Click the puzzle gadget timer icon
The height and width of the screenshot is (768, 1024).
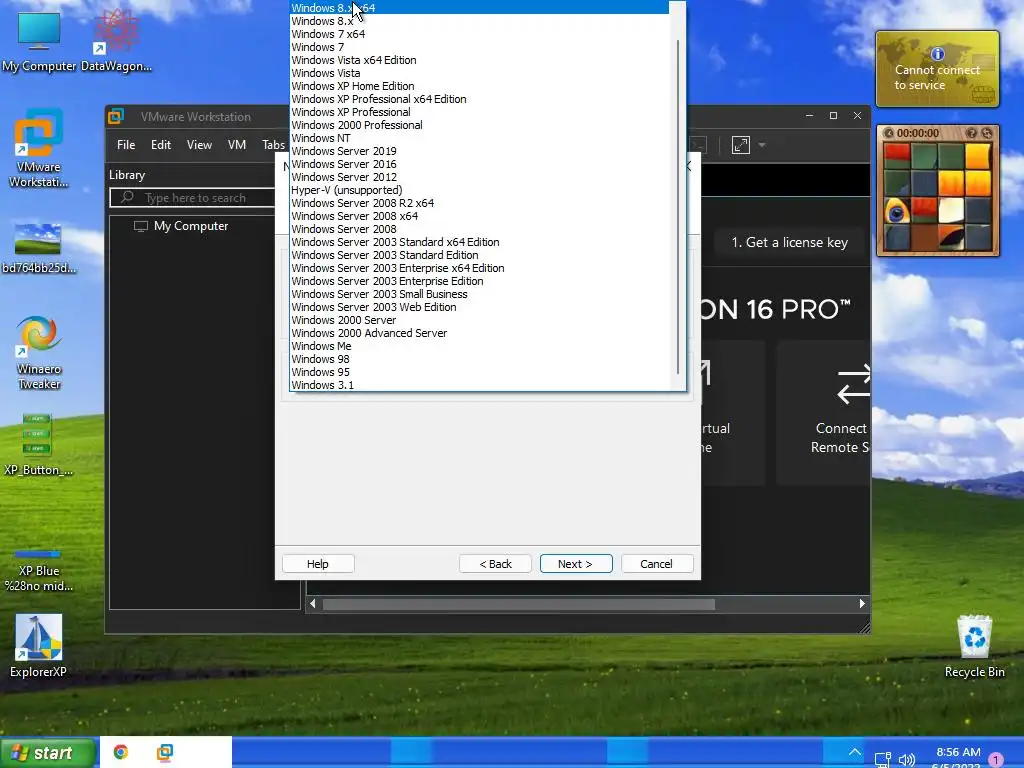[889, 133]
